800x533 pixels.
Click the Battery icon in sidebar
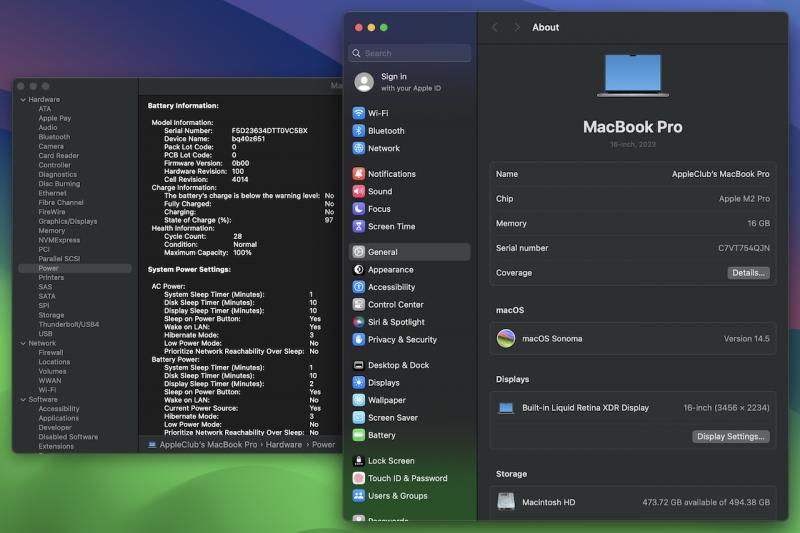[358, 435]
